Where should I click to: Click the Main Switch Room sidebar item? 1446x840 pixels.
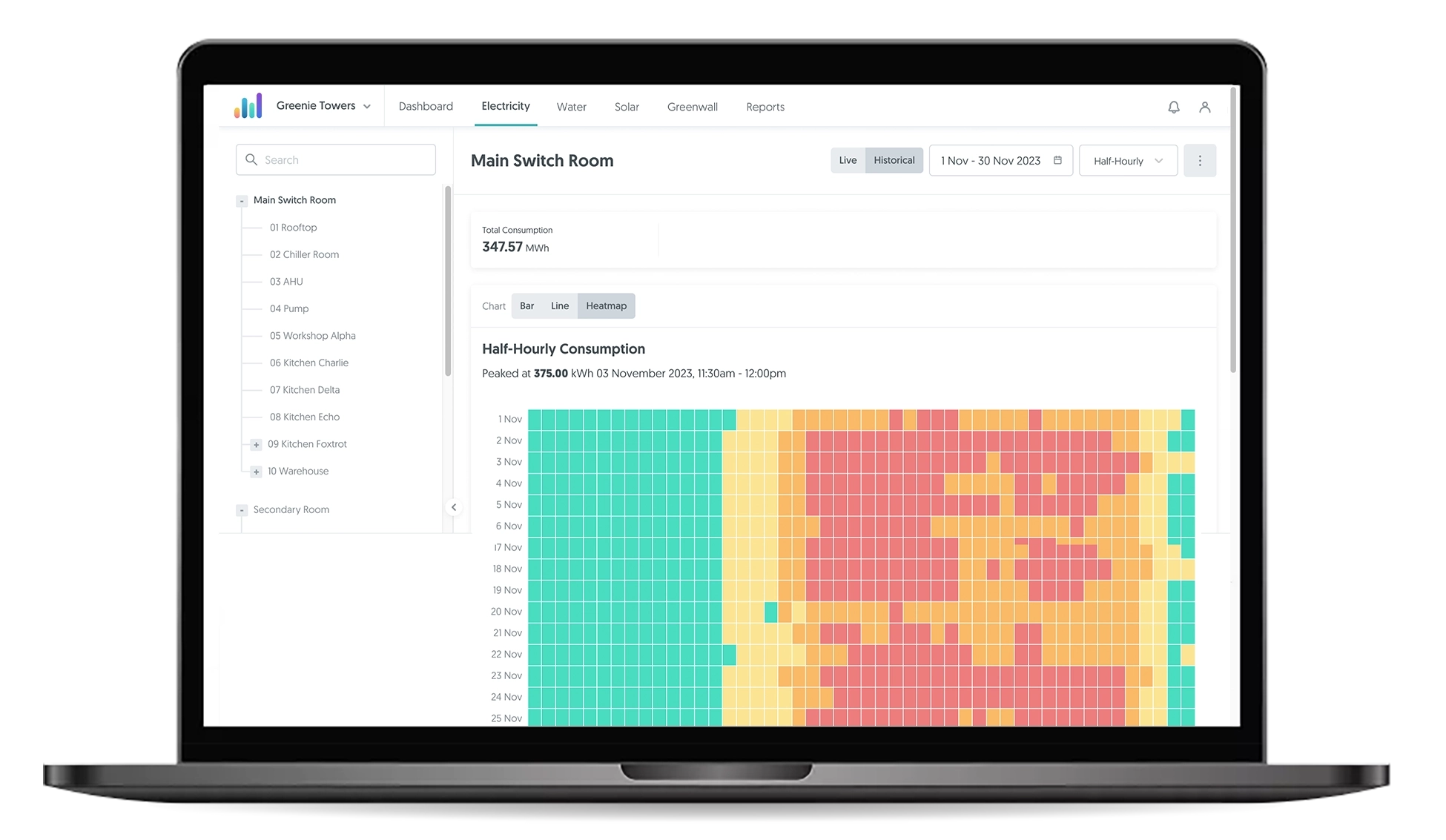point(294,199)
